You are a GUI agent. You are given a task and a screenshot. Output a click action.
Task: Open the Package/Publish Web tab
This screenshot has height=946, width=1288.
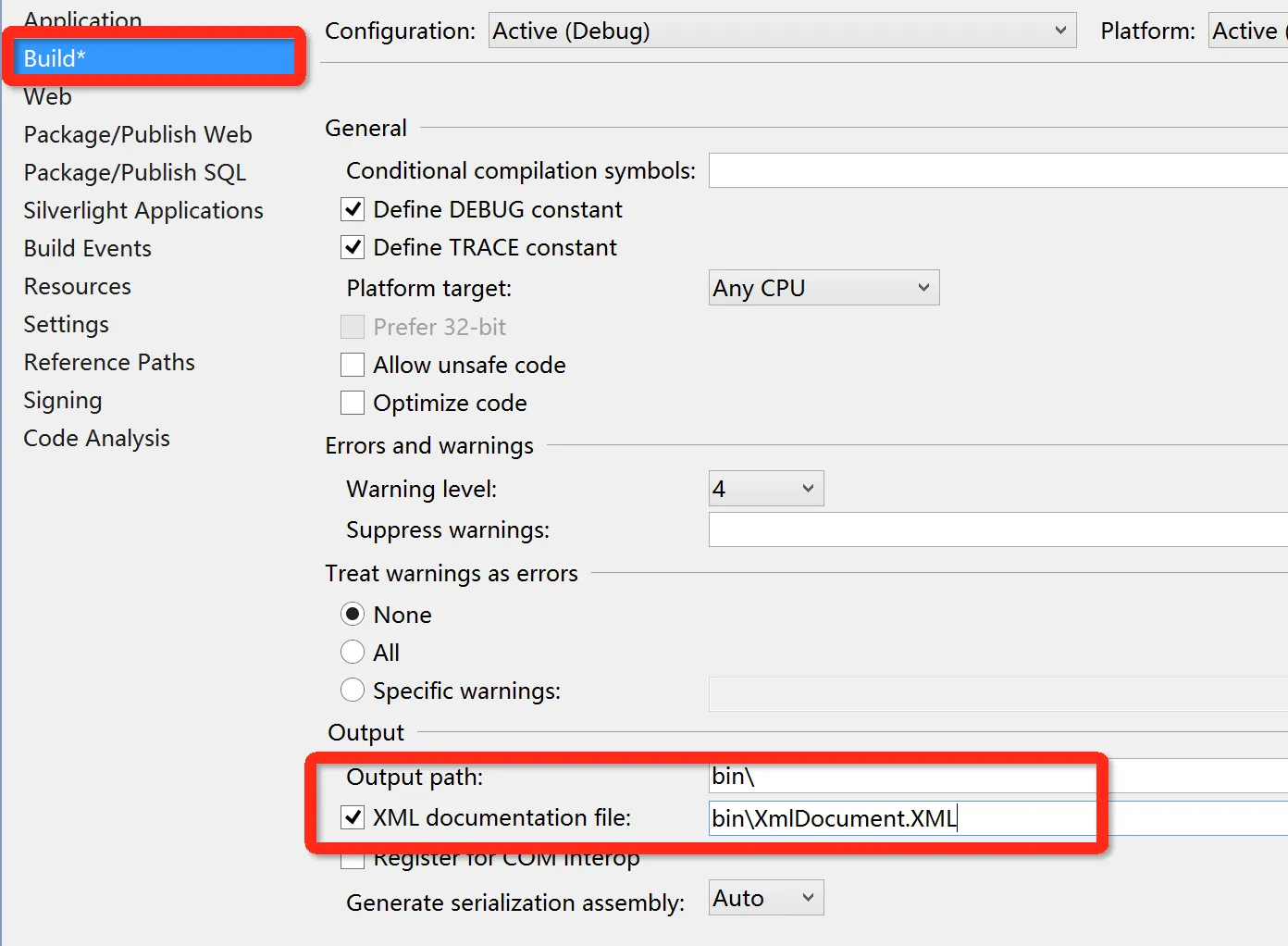pos(138,134)
